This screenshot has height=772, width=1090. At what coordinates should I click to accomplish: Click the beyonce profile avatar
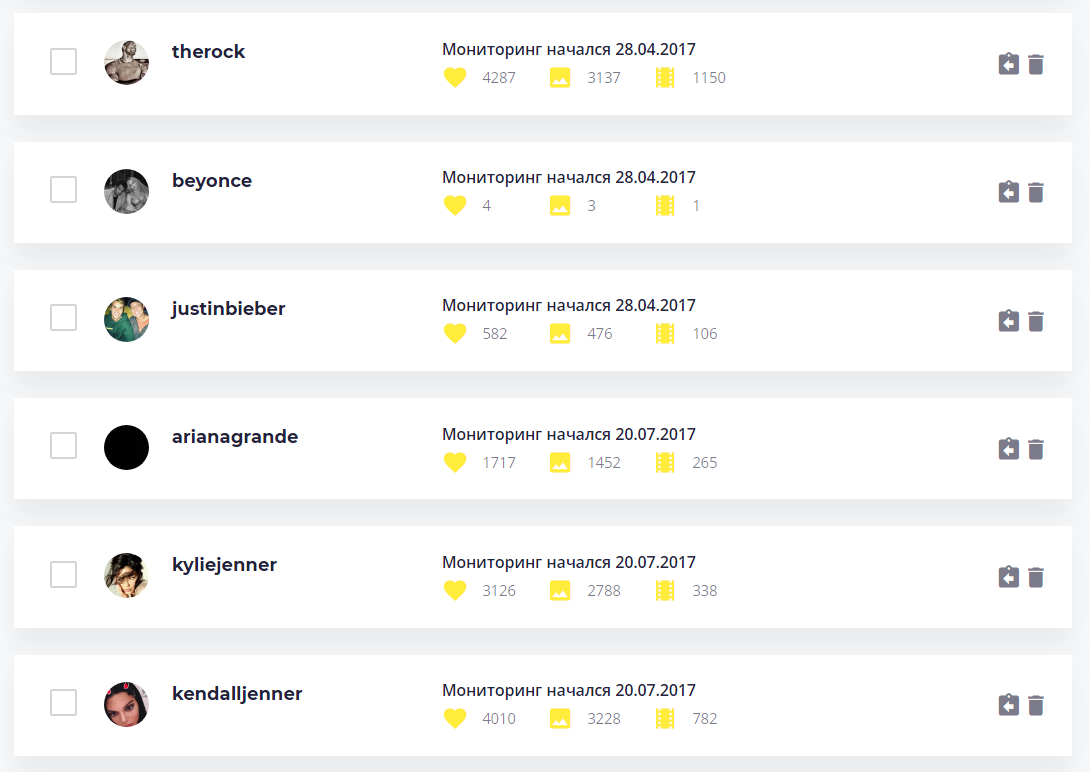click(127, 191)
